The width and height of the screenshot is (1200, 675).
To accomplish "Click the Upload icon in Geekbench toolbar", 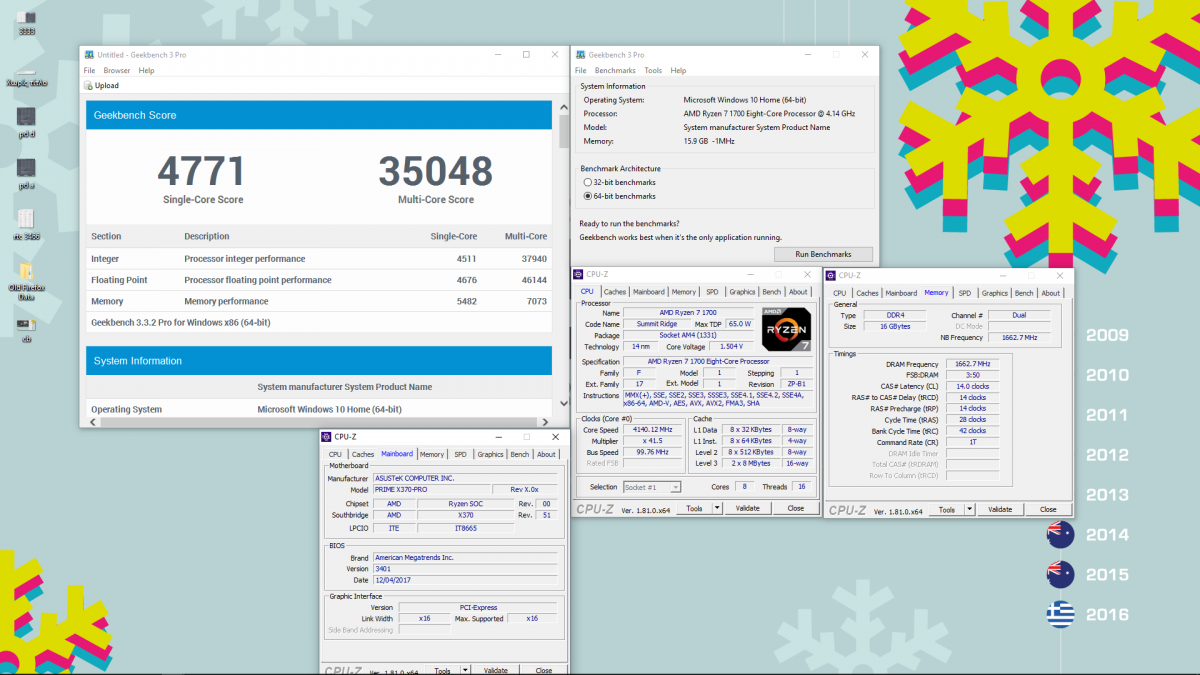I will 88,85.
